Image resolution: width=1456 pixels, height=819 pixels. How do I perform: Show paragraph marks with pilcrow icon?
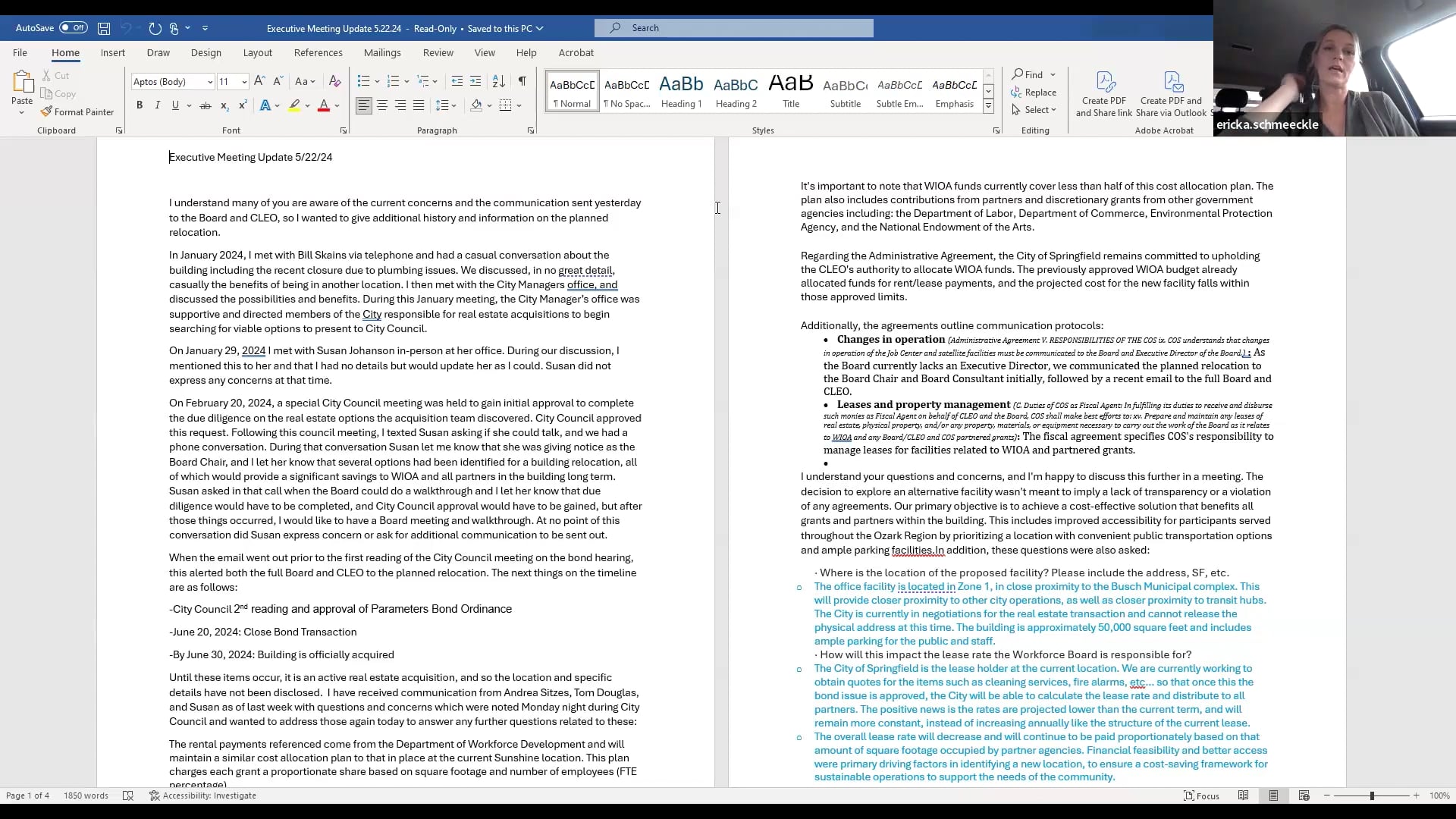coord(522,81)
